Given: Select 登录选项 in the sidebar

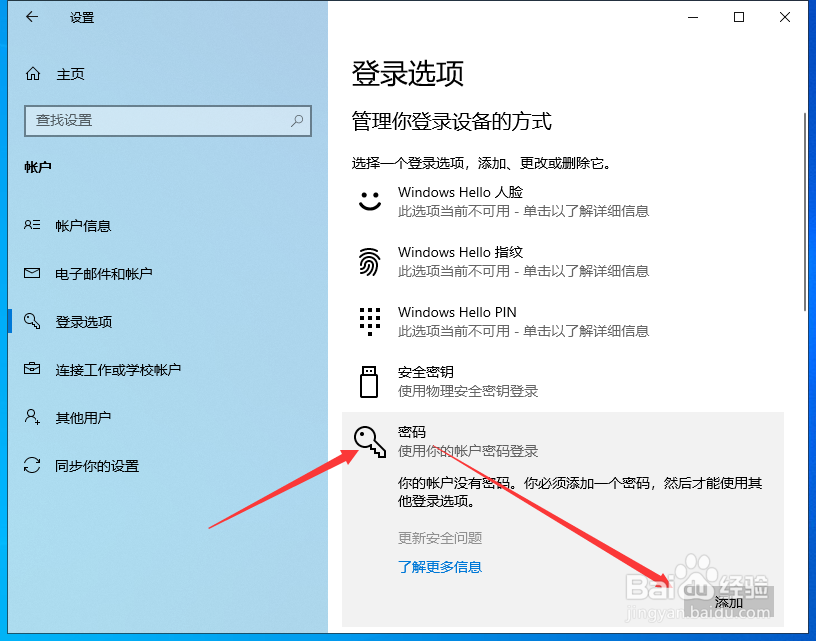Looking at the screenshot, I should tap(168, 321).
